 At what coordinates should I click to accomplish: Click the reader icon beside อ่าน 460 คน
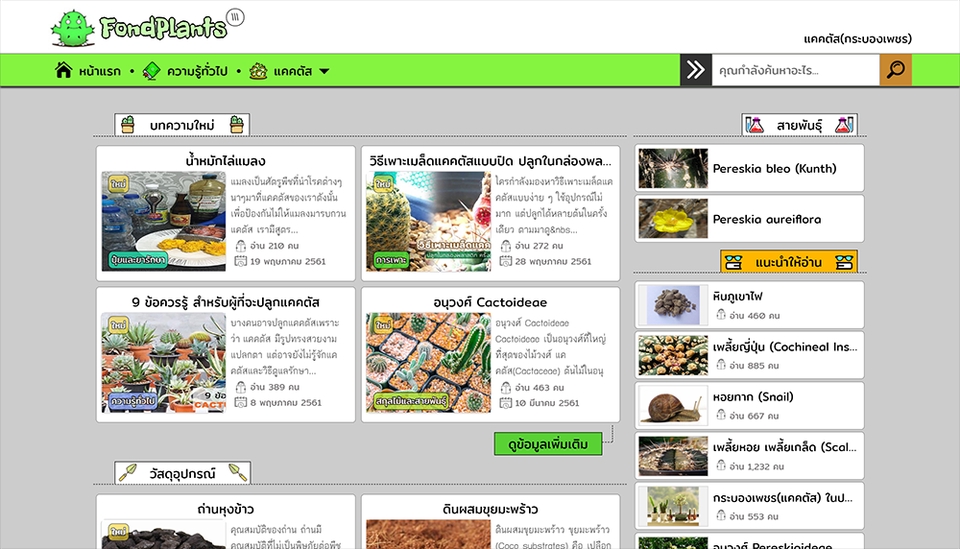click(721, 315)
